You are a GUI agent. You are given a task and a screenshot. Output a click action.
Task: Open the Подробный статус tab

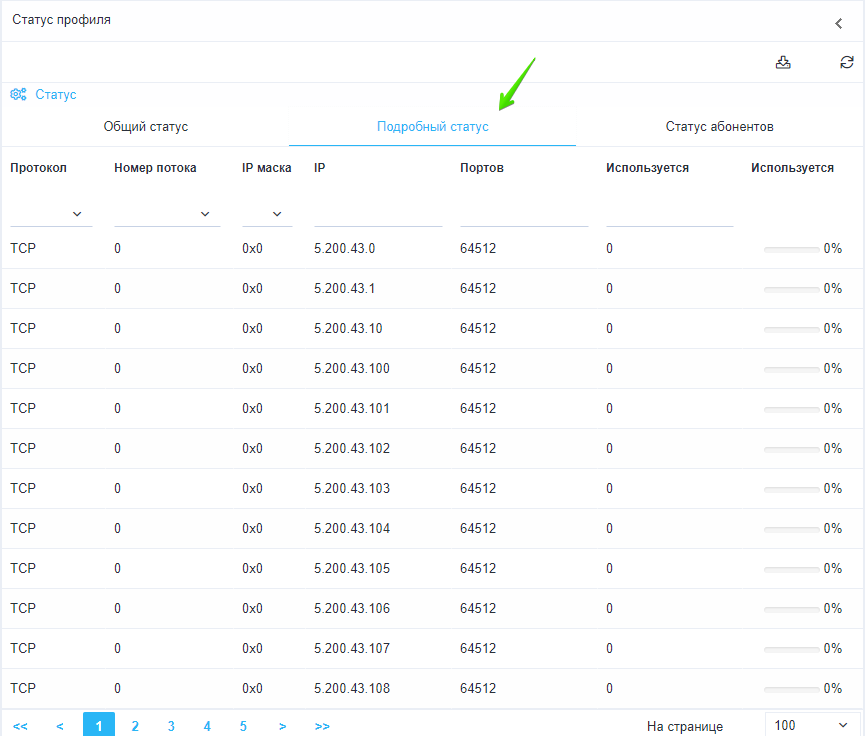tap(432, 127)
